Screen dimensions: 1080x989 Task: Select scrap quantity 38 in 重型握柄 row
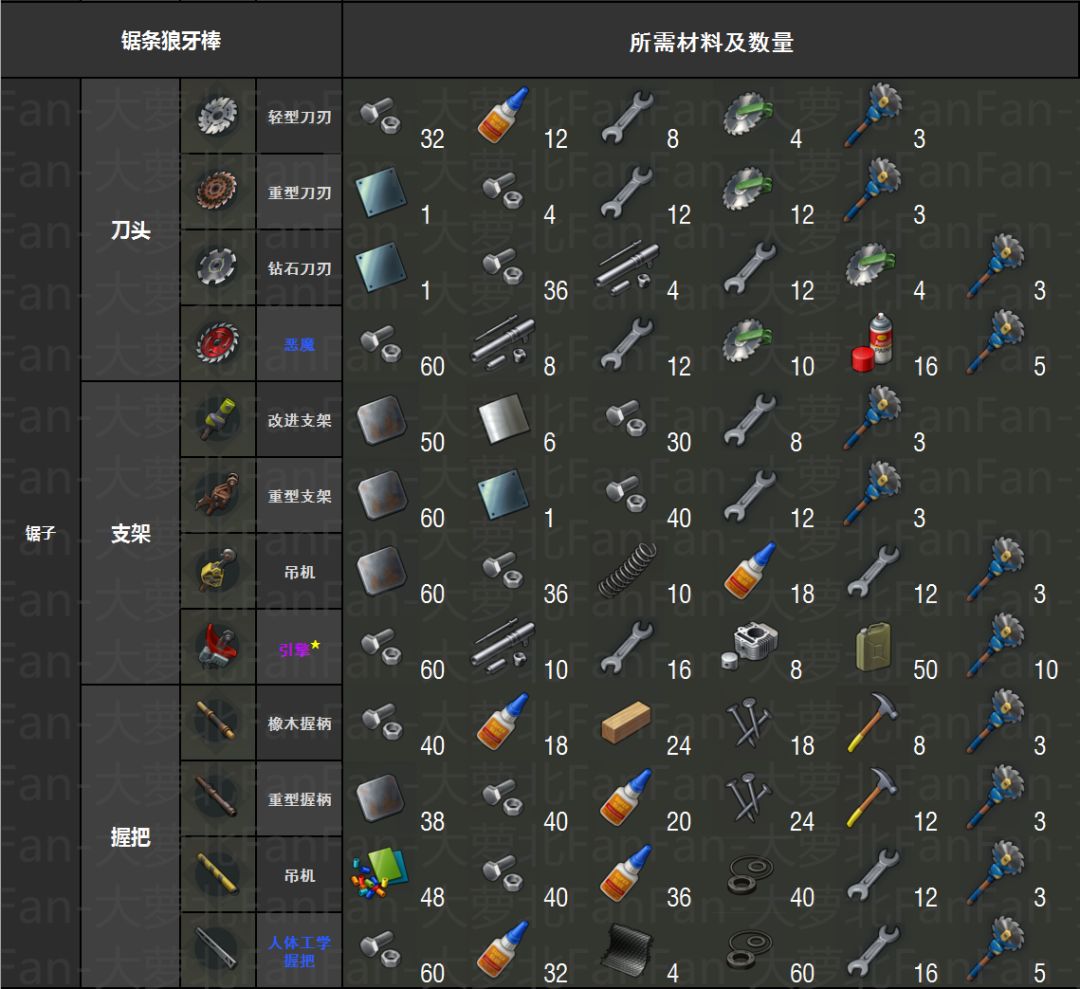click(433, 821)
